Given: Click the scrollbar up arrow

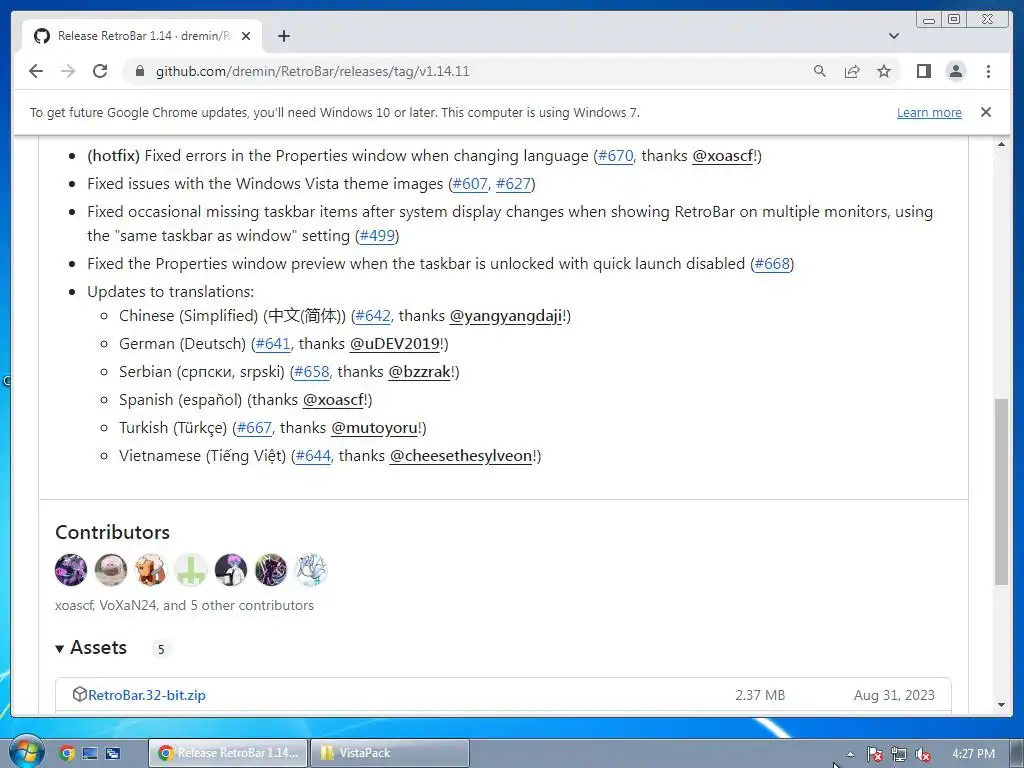Looking at the screenshot, I should pos(1001,144).
